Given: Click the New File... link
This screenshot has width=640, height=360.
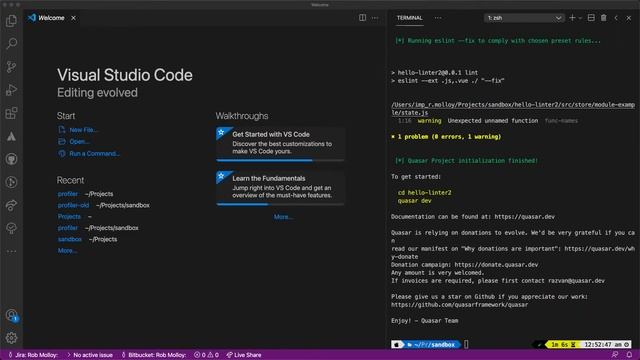Looking at the screenshot, I should coord(84,130).
